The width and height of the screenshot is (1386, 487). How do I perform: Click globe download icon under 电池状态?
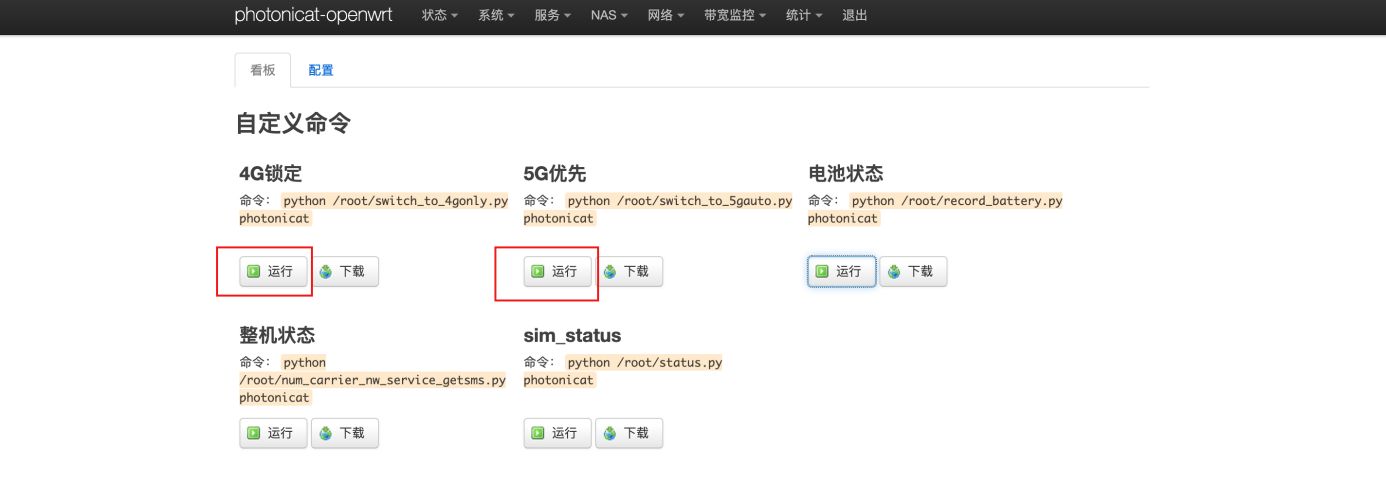tap(894, 271)
